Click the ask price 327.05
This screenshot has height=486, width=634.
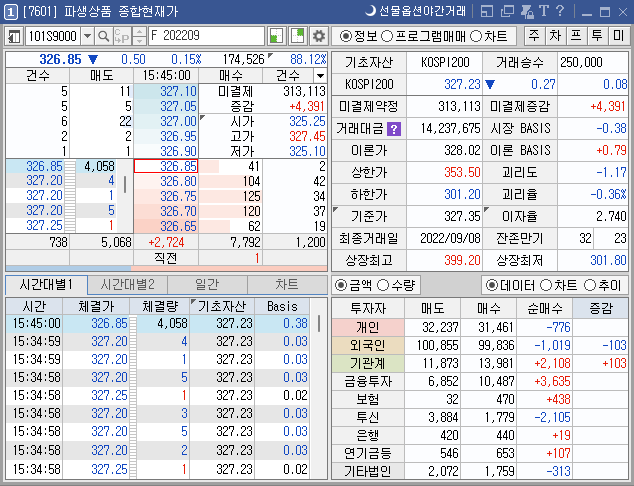[x=166, y=106]
